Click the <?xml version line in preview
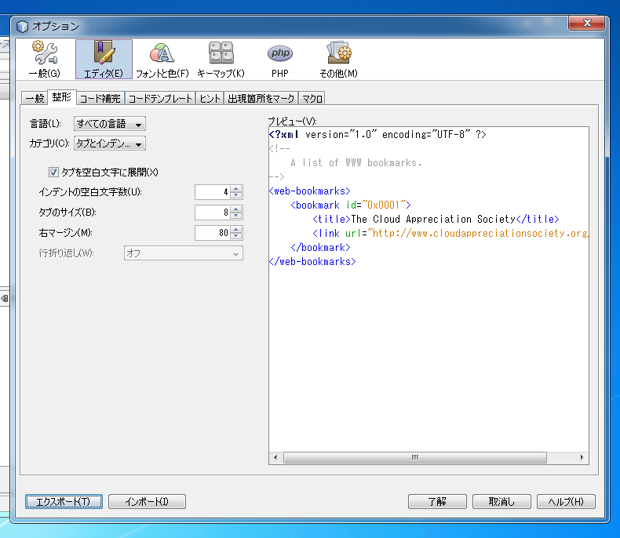Screen dimensions: 620x538 377,134
